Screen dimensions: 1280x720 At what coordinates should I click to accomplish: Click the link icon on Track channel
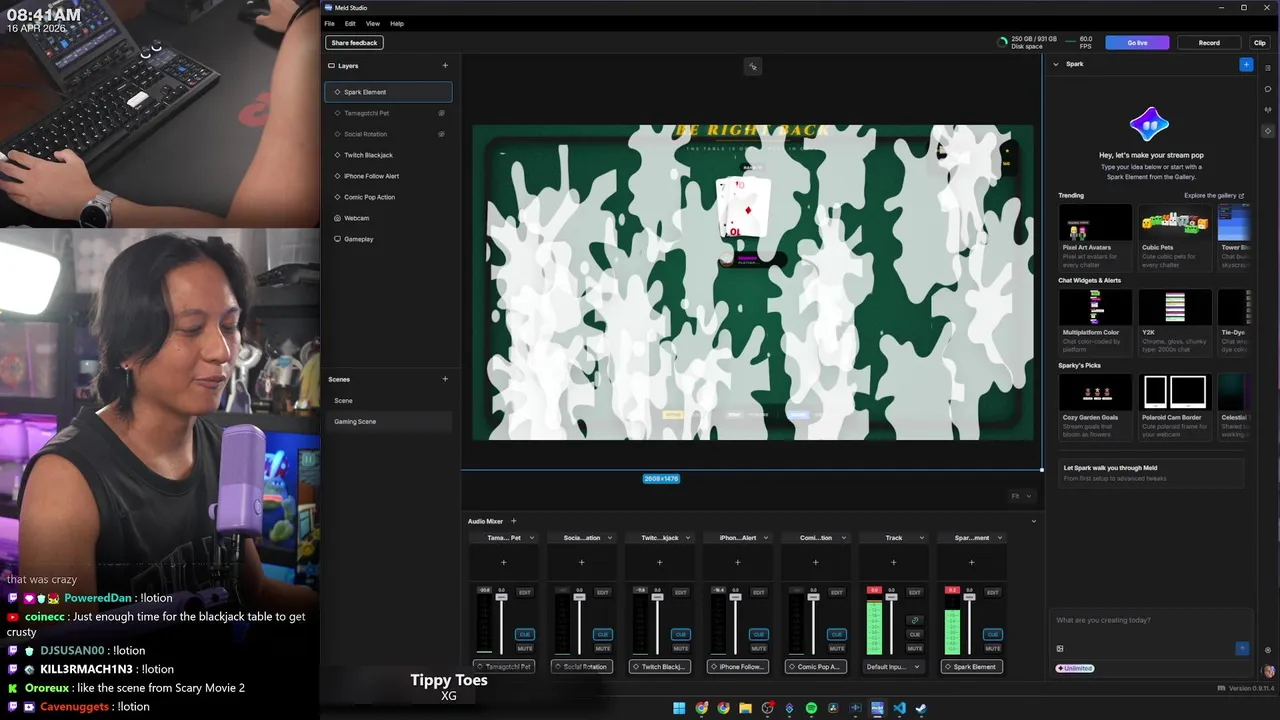[x=914, y=620]
